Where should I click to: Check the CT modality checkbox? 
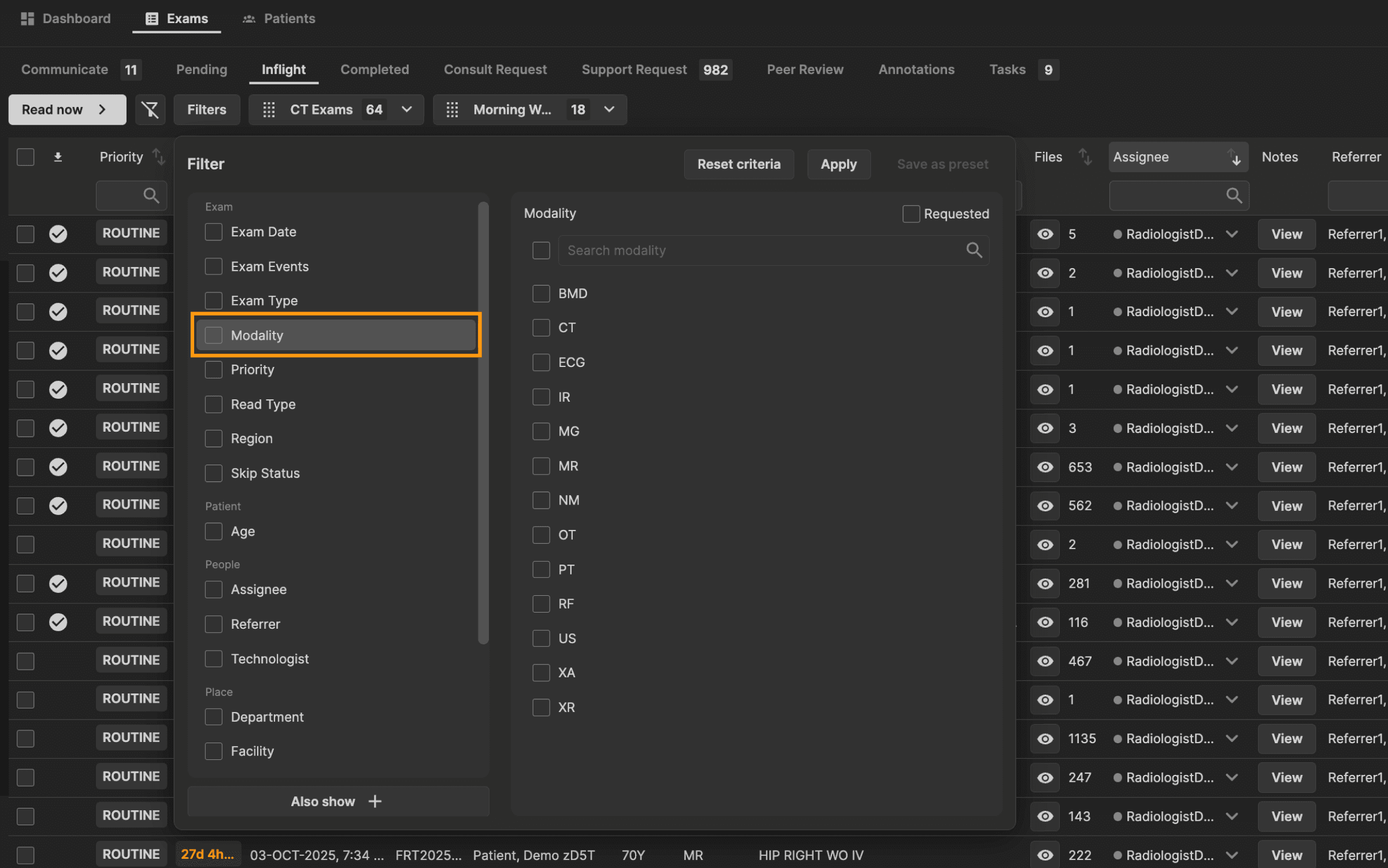[541, 328]
